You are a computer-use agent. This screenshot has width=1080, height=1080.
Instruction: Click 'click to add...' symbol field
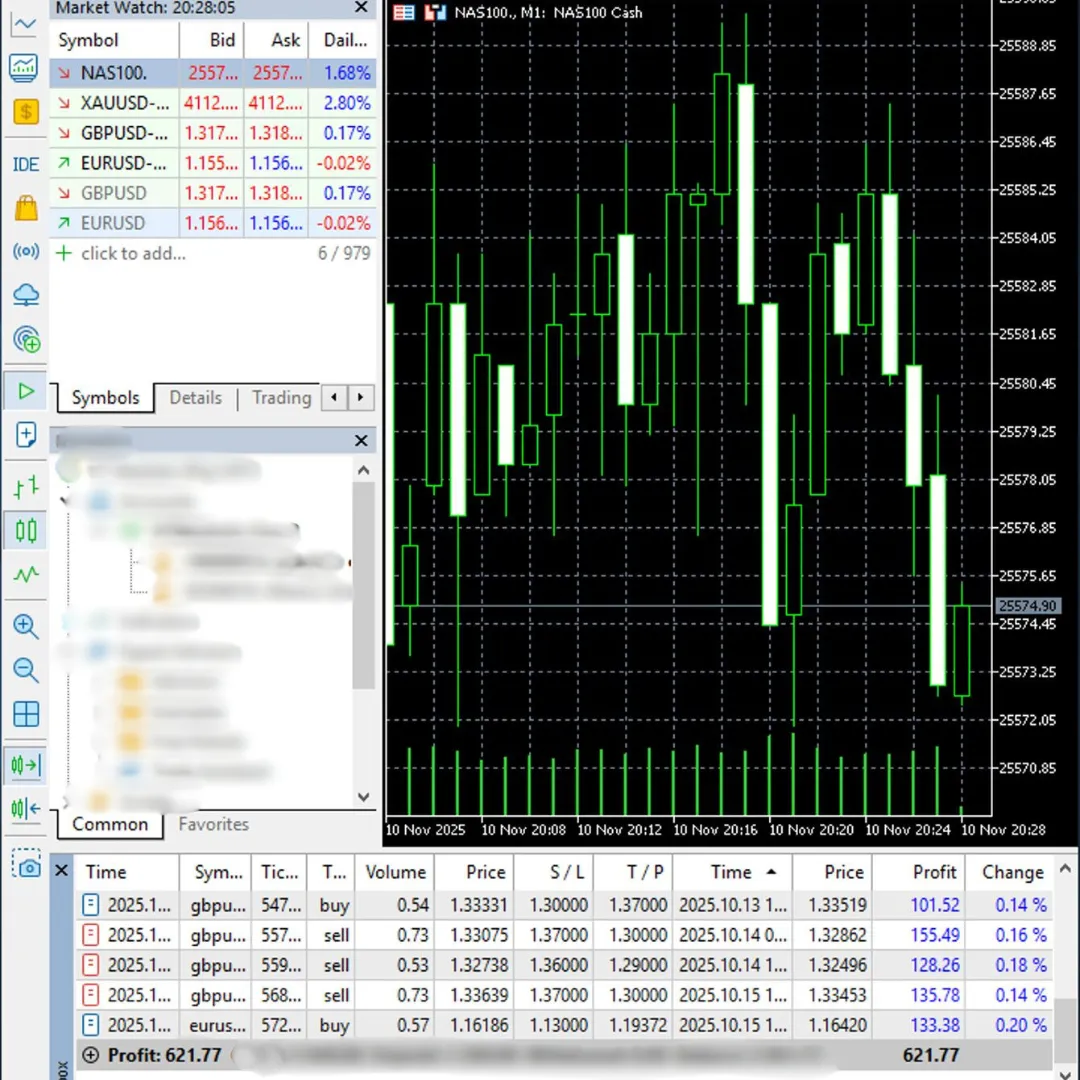(133, 254)
